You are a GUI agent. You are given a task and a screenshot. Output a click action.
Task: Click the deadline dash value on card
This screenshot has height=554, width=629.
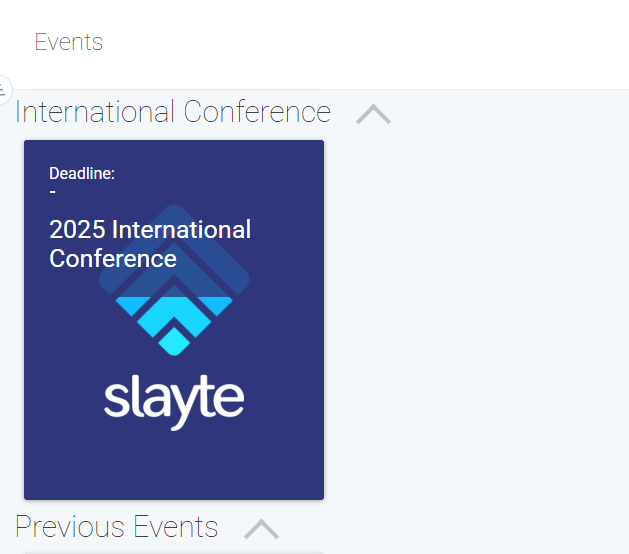(x=53, y=192)
